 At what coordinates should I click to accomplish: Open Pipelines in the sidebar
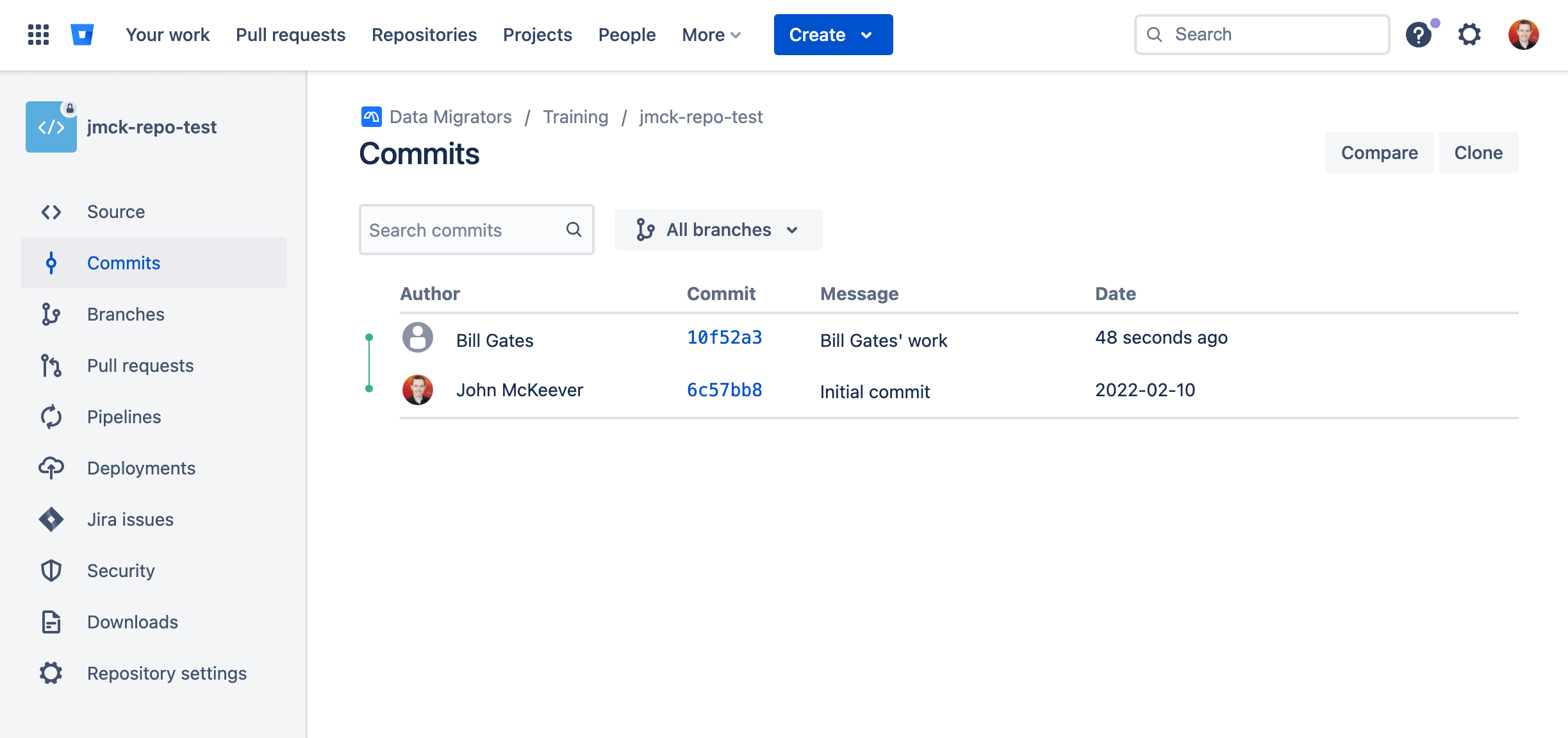tap(124, 417)
